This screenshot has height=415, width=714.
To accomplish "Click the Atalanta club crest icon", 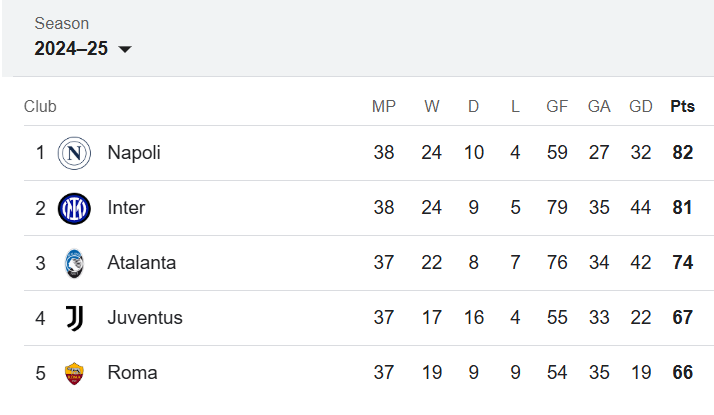I will pos(74,263).
